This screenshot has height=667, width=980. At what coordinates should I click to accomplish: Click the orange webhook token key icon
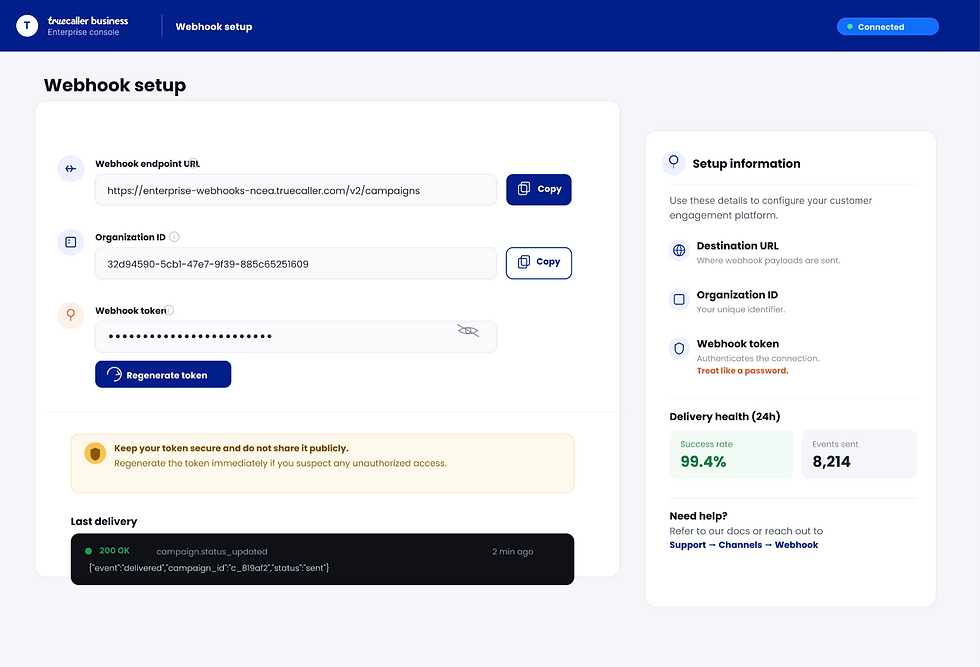(x=71, y=315)
